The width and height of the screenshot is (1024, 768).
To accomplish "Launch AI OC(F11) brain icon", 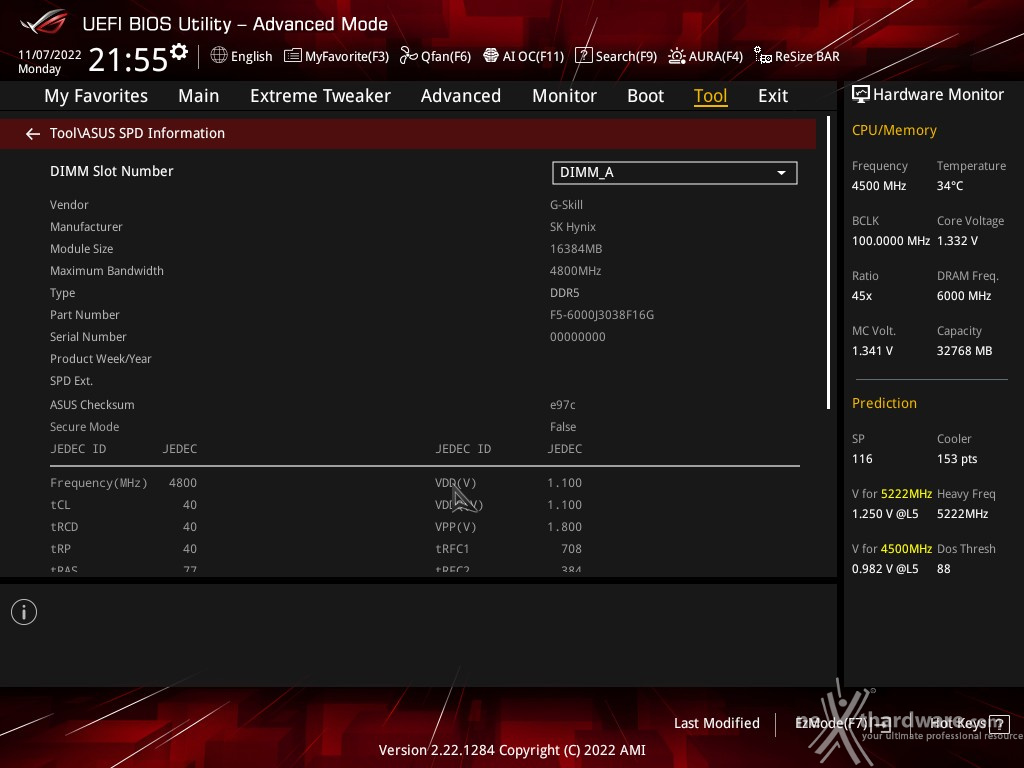I will [x=490, y=56].
